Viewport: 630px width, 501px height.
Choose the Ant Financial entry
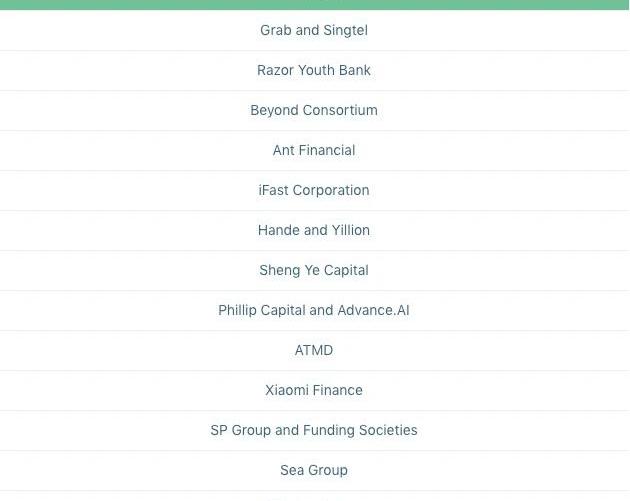pyautogui.click(x=315, y=150)
